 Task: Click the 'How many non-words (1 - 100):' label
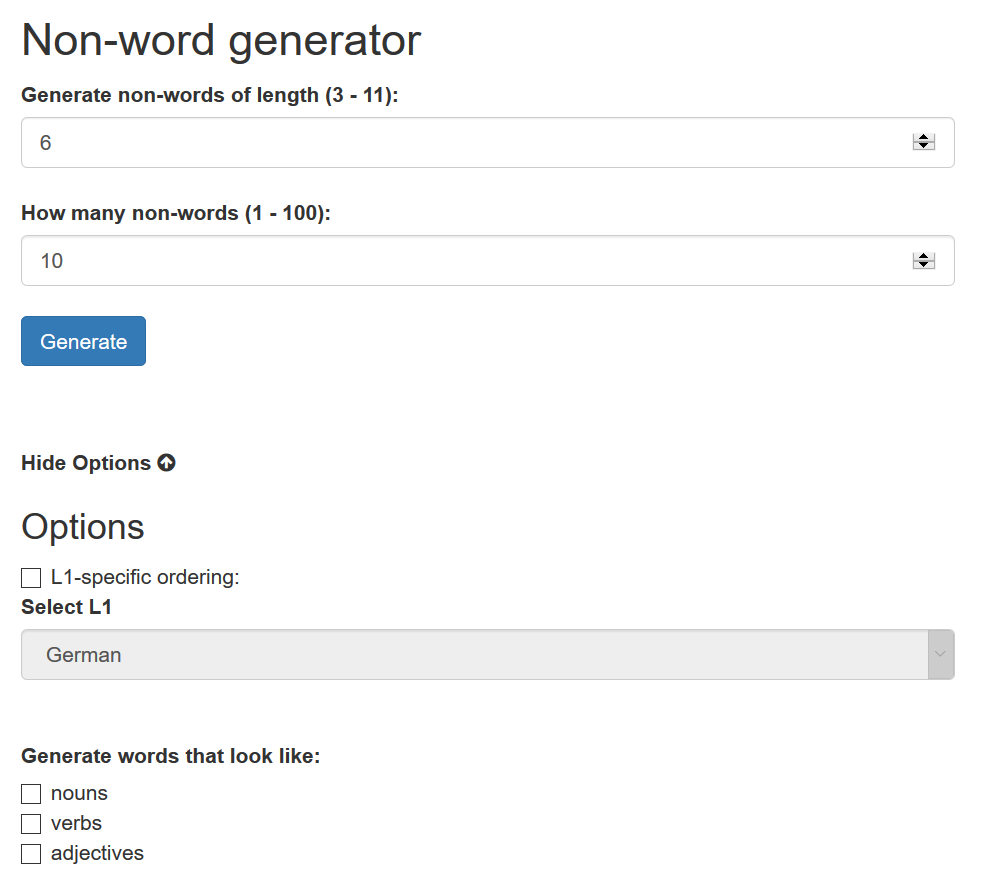click(176, 213)
